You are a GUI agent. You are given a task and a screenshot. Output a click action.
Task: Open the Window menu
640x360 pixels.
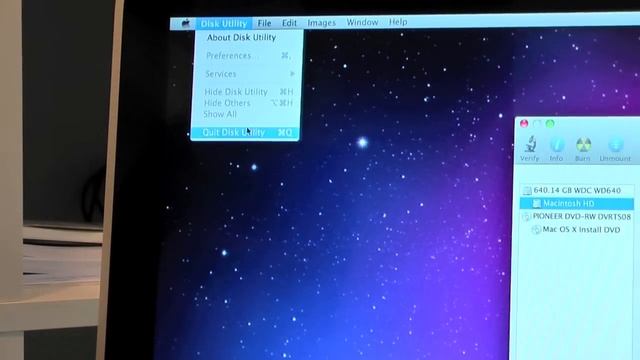coord(362,22)
